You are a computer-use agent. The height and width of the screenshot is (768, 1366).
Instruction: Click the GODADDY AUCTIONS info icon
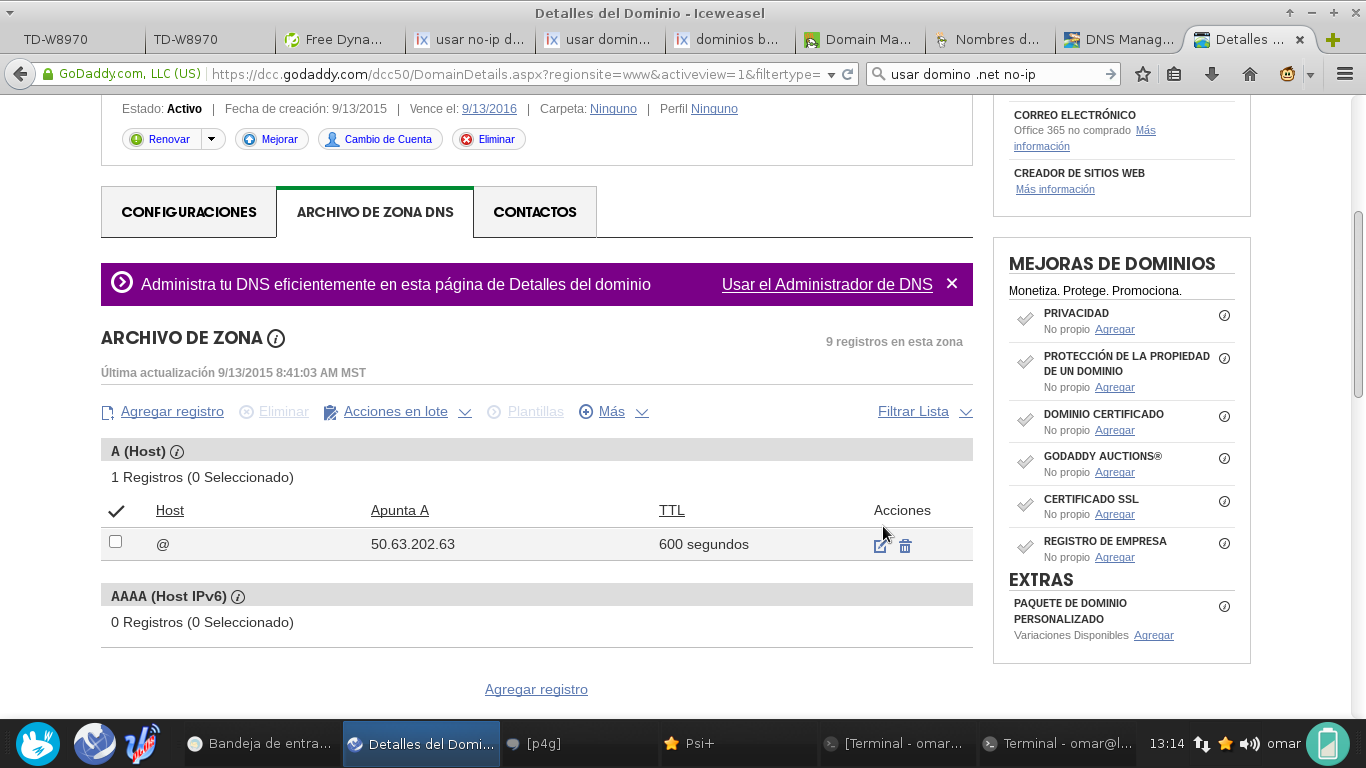pos(1224,458)
